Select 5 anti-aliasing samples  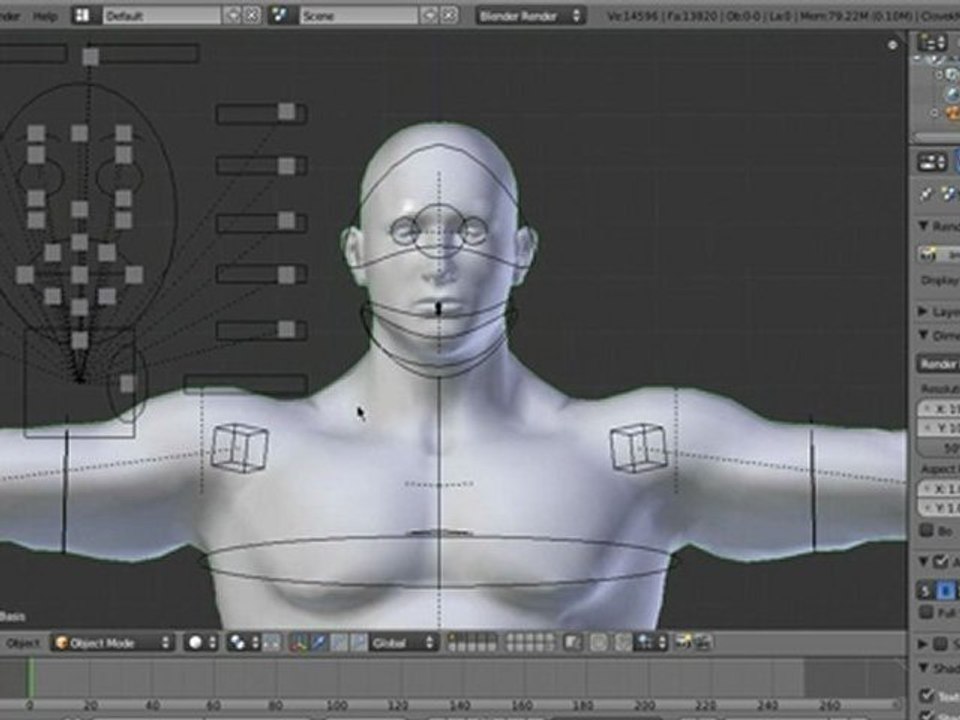click(925, 590)
